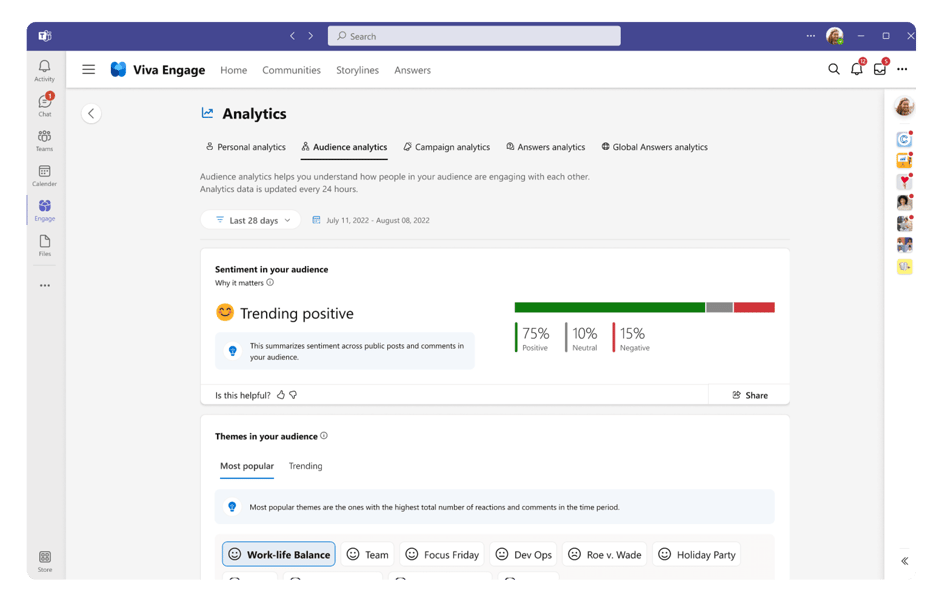This screenshot has height=600, width=938.
Task: Click thumbs down for Is this helpful
Action: click(293, 395)
